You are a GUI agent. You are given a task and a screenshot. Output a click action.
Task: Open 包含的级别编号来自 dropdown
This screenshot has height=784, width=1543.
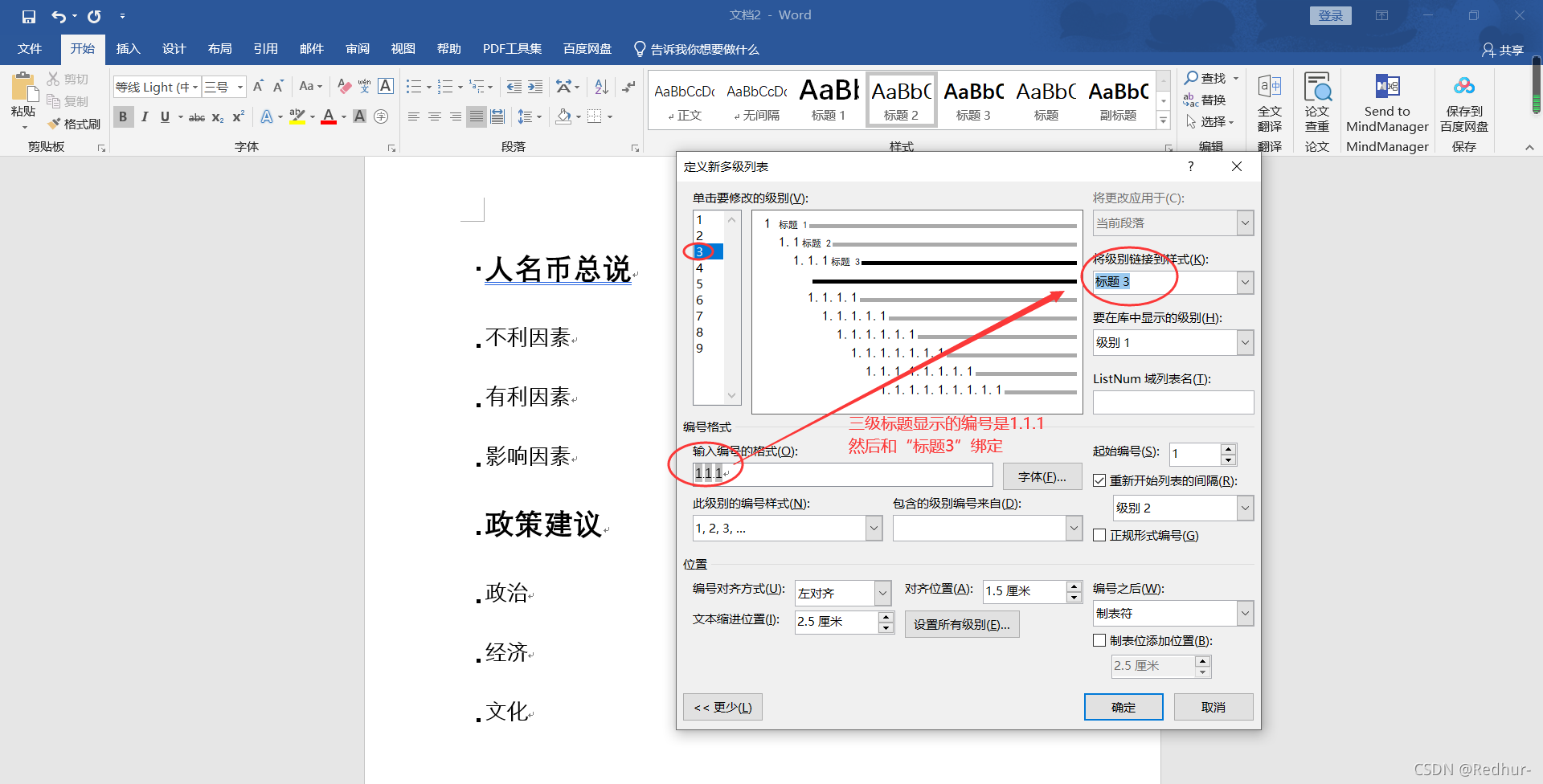coord(1074,528)
